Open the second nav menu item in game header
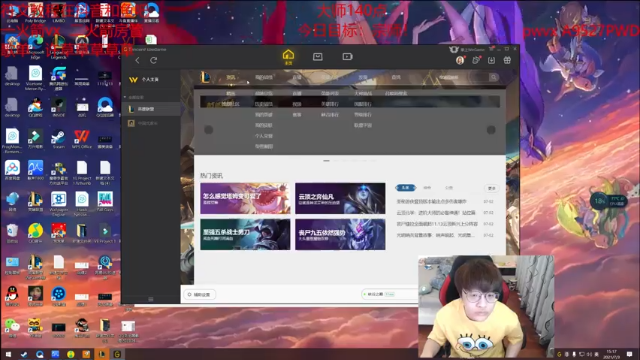This screenshot has height=360, width=640. tap(264, 77)
